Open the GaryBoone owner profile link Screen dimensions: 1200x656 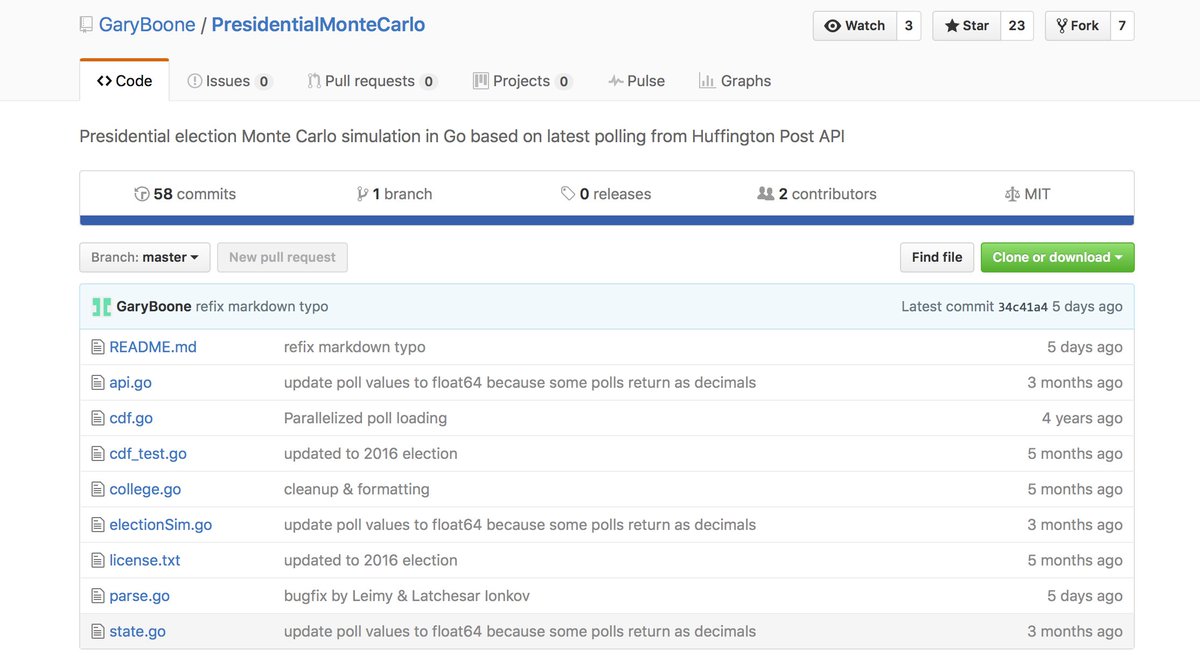tap(147, 25)
